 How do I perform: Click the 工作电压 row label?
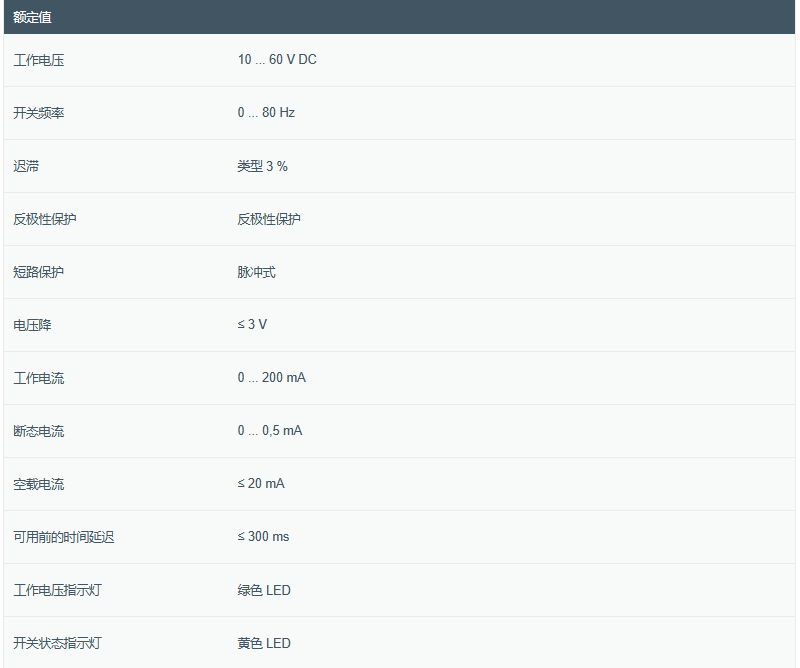39,60
